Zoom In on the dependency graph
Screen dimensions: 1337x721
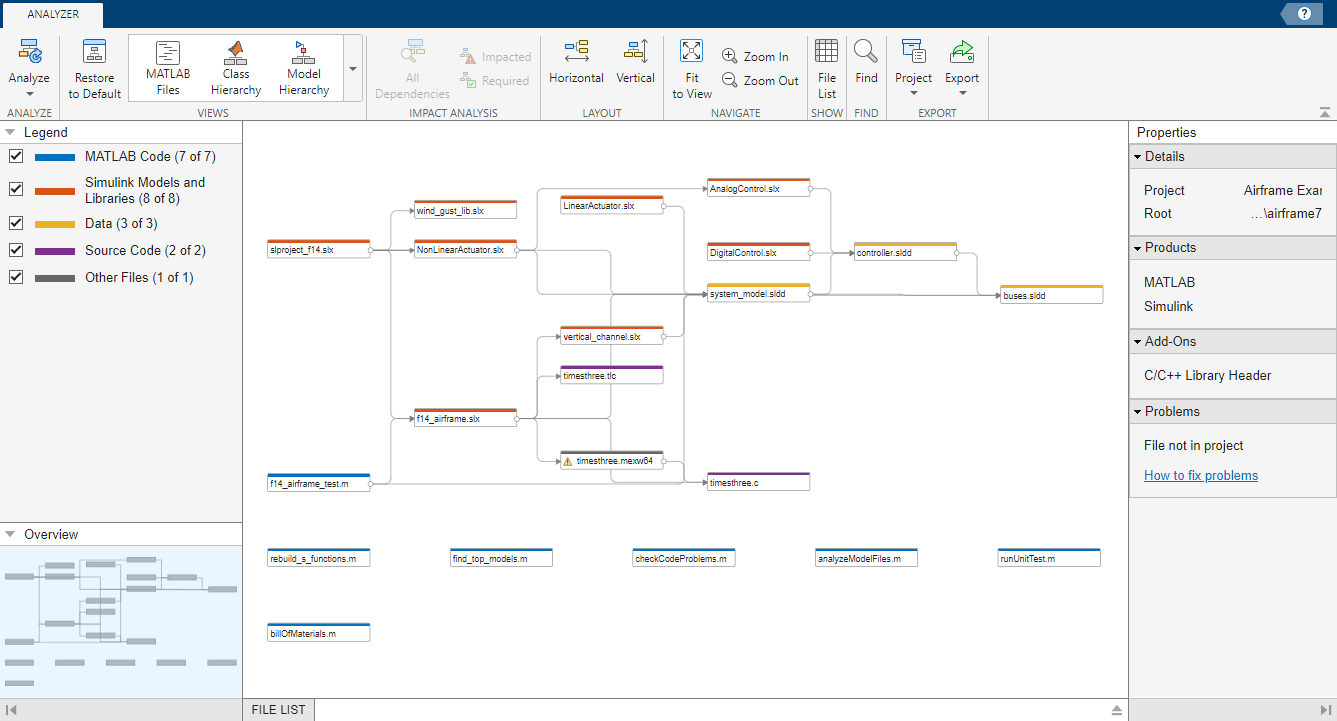coord(757,56)
